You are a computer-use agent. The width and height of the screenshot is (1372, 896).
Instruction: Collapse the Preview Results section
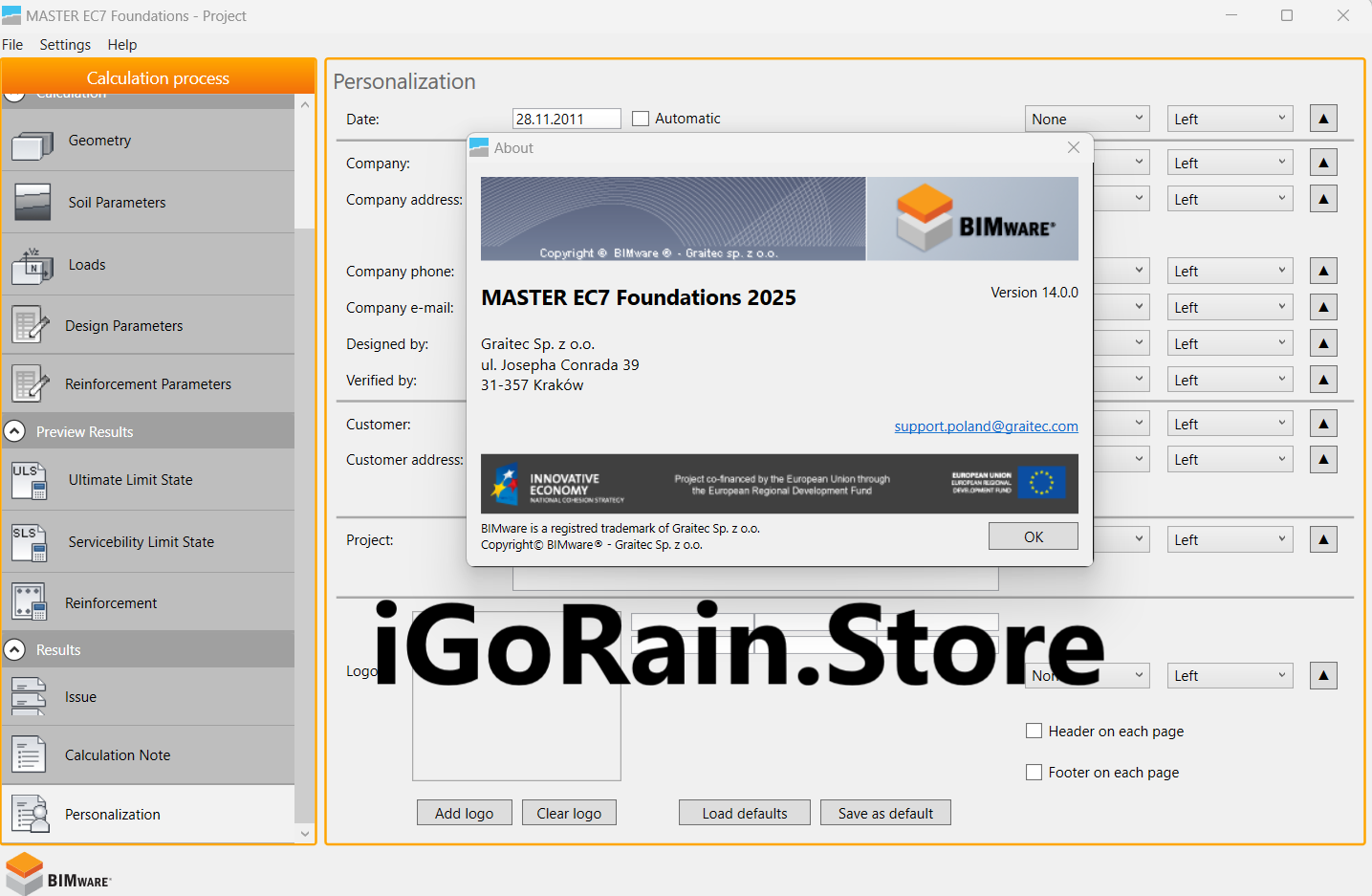(x=14, y=431)
